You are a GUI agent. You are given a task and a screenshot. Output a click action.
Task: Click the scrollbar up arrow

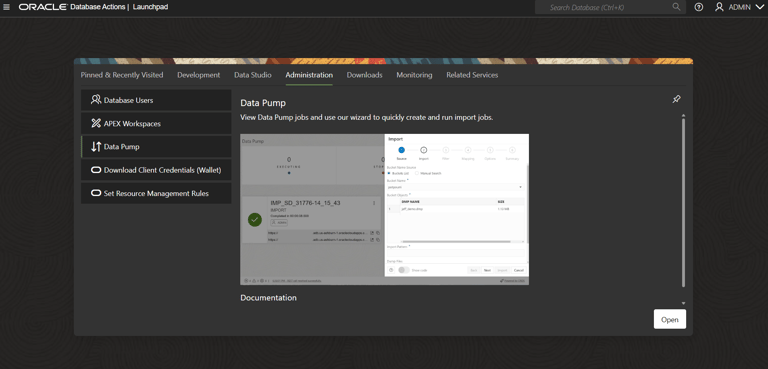[x=683, y=115]
